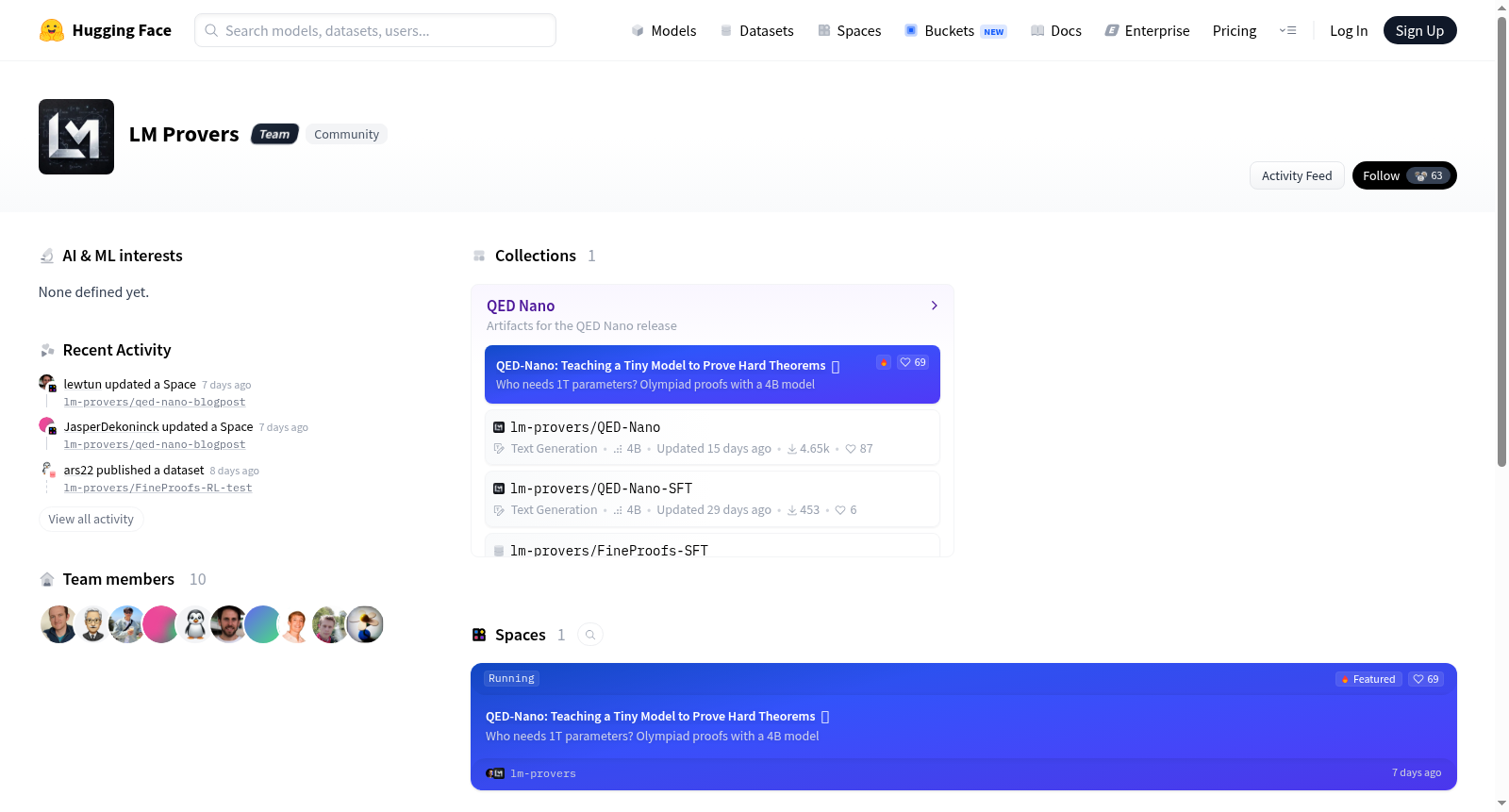Open the Docs page
The image size is (1509, 812).
pyautogui.click(x=1056, y=31)
